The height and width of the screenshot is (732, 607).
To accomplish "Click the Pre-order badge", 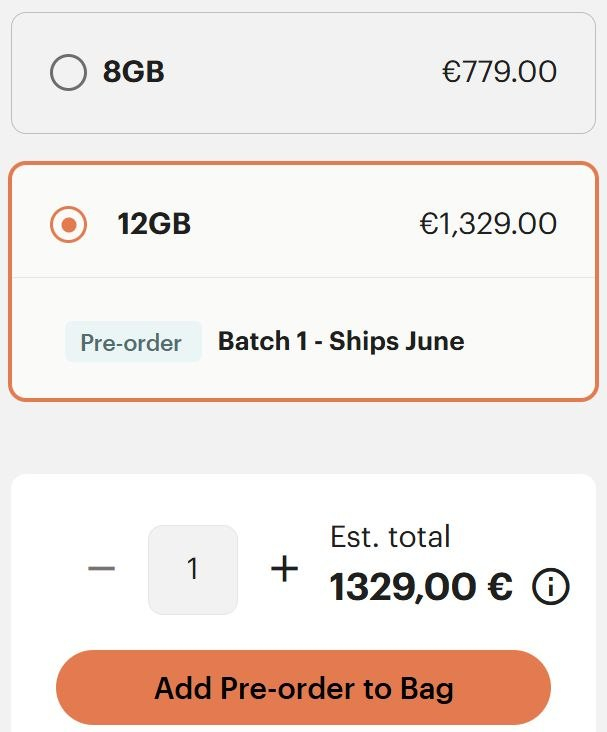I will tap(133, 342).
